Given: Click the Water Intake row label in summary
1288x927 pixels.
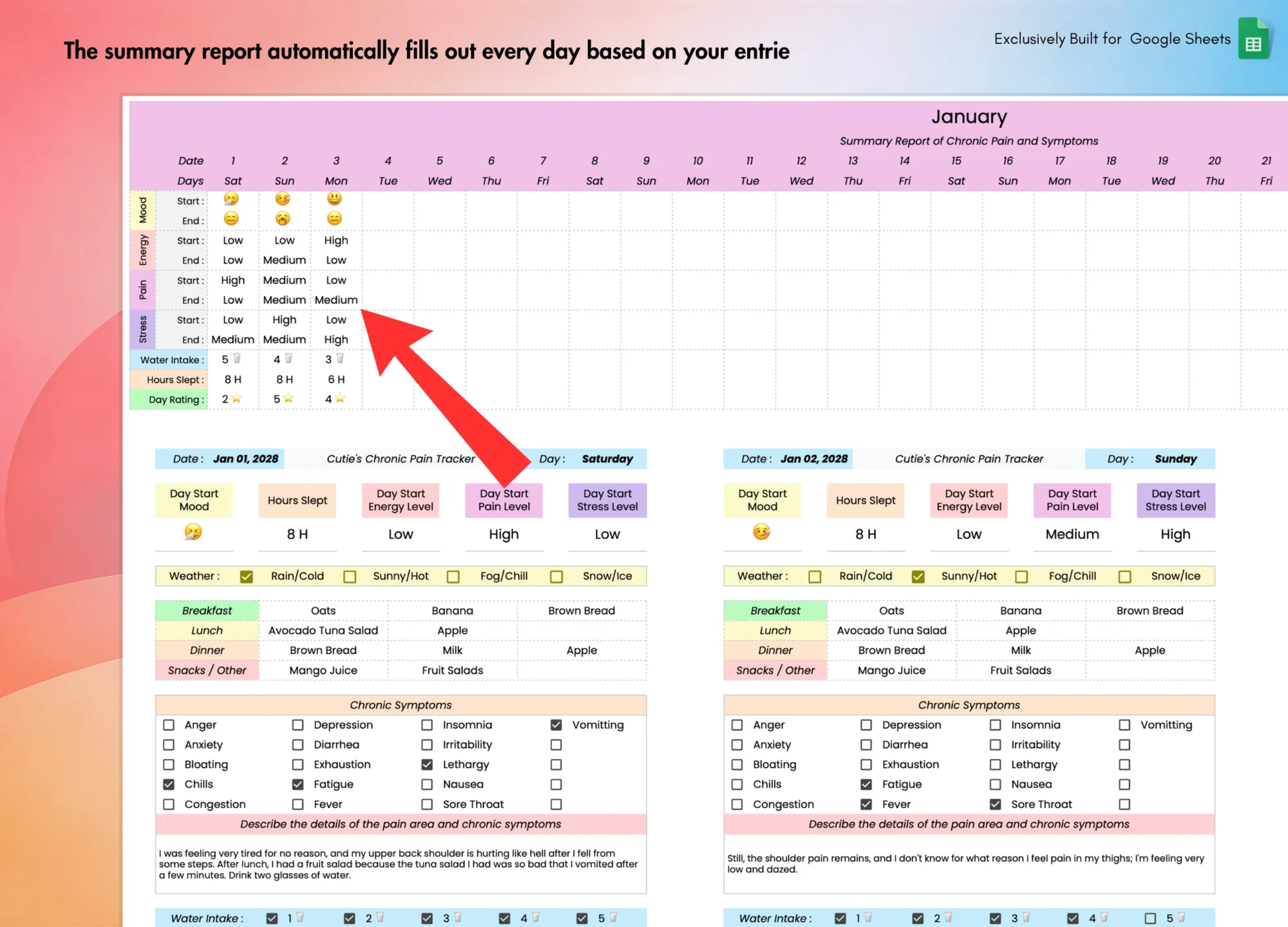Looking at the screenshot, I should 169,360.
